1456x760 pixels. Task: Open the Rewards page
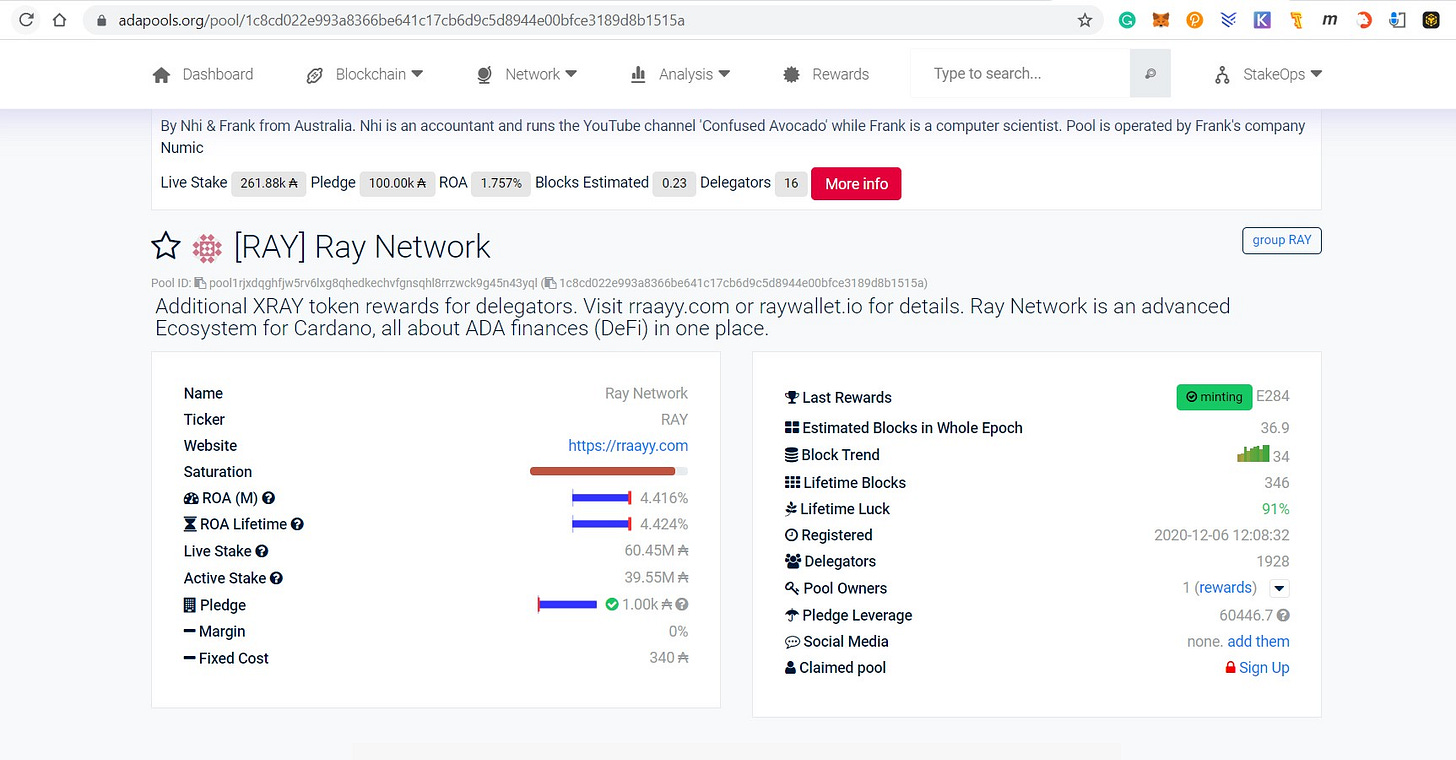click(x=826, y=74)
